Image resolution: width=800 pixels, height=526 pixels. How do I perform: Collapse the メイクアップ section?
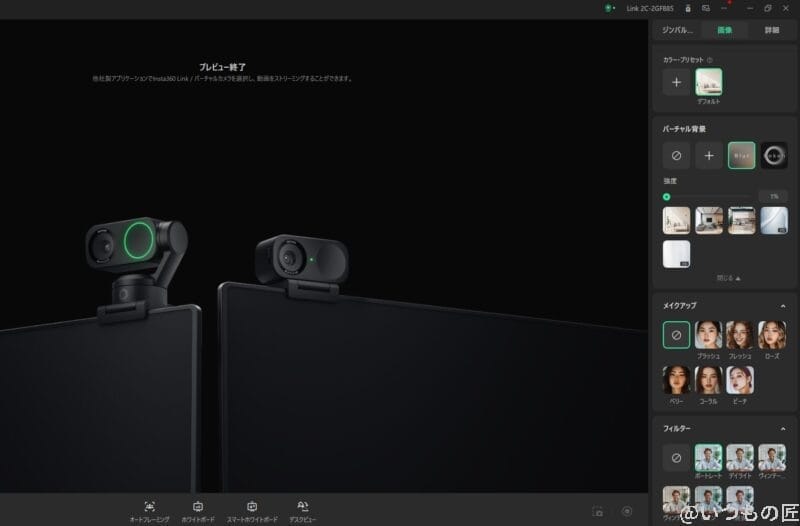pos(783,306)
